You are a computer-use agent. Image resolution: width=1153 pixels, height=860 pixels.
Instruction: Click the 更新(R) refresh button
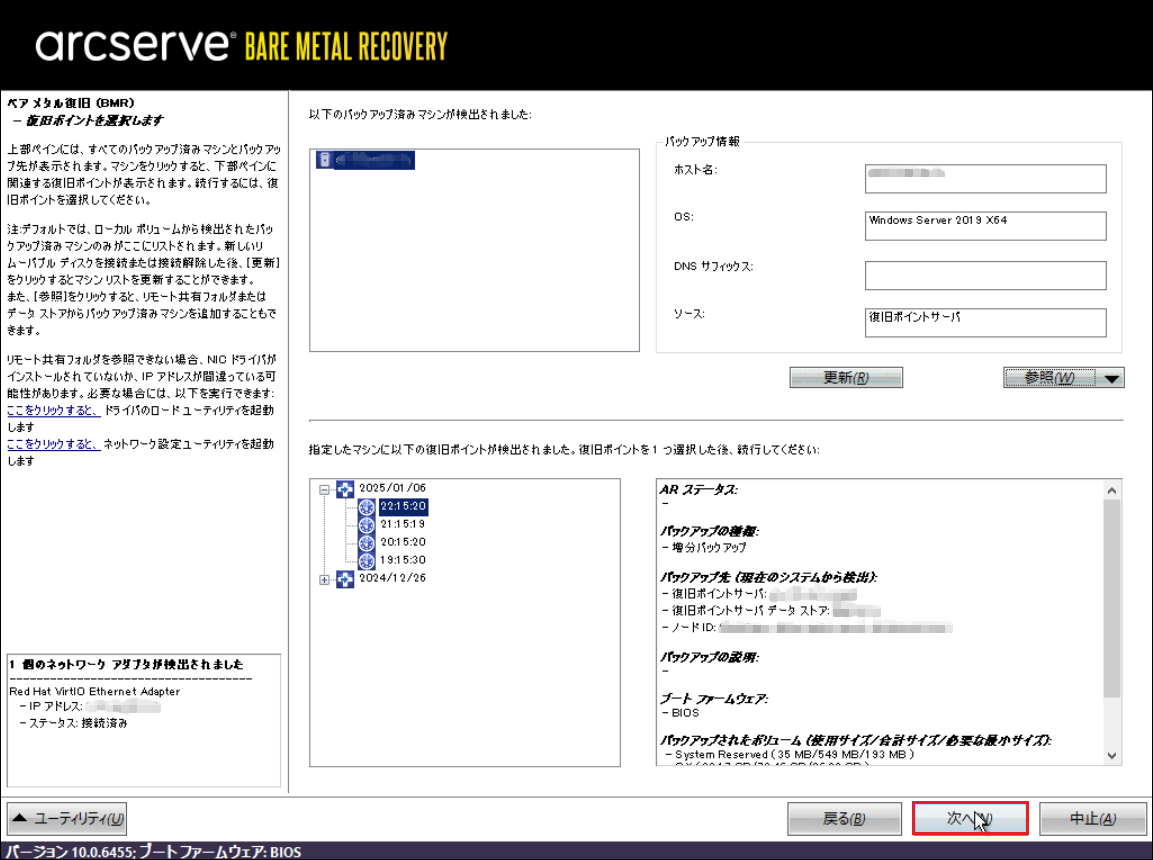coord(846,378)
